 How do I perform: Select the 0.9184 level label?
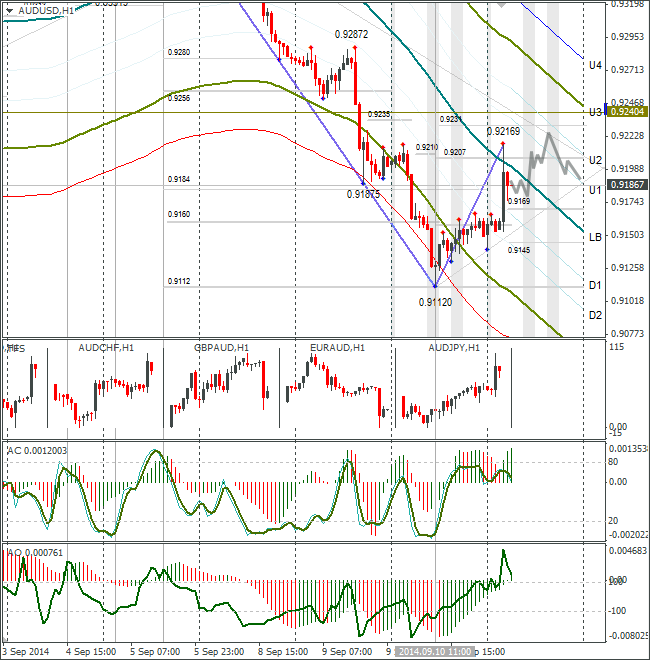(x=178, y=179)
